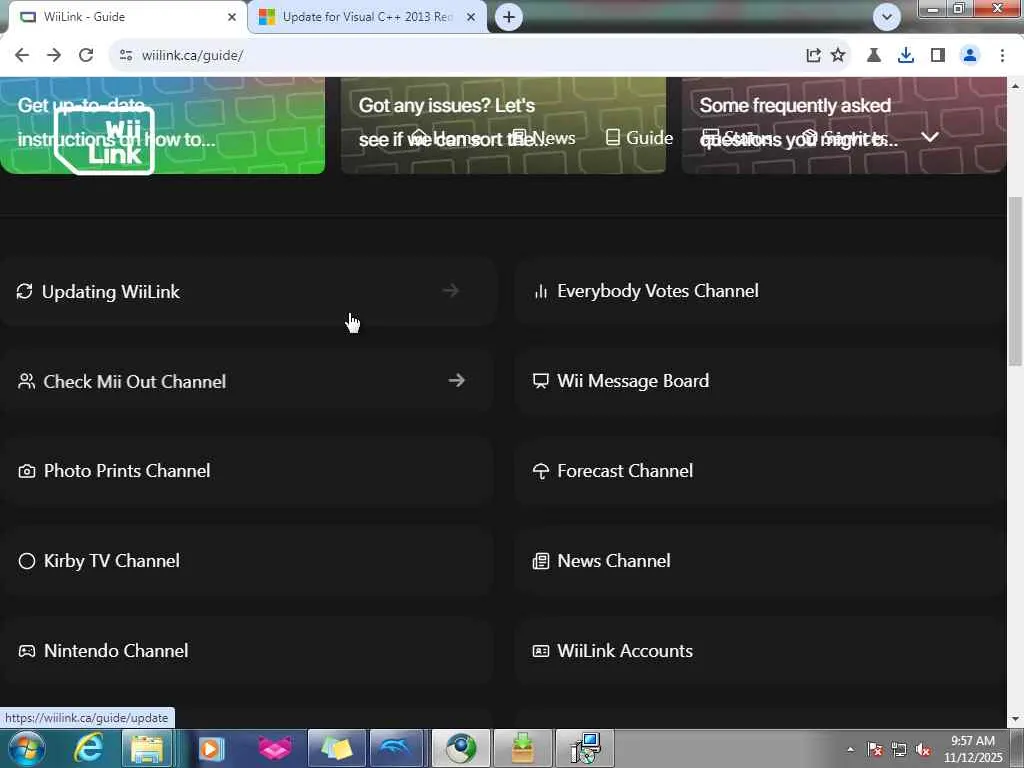This screenshot has height=768, width=1024.
Task: Show hidden system tray icons
Action: click(x=850, y=749)
